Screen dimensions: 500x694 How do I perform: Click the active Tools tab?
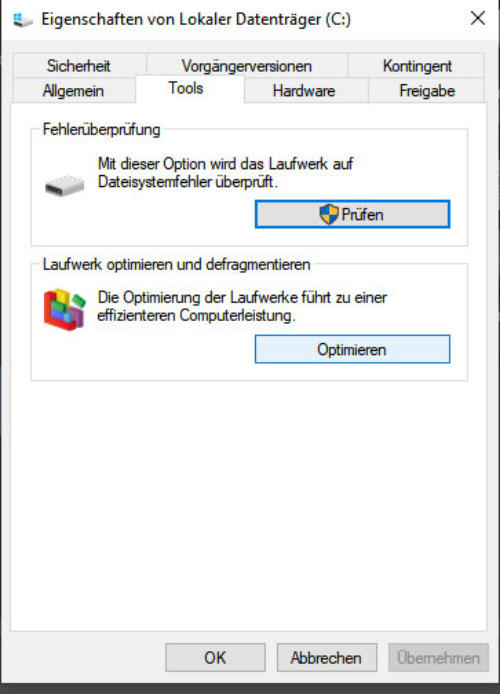click(186, 88)
